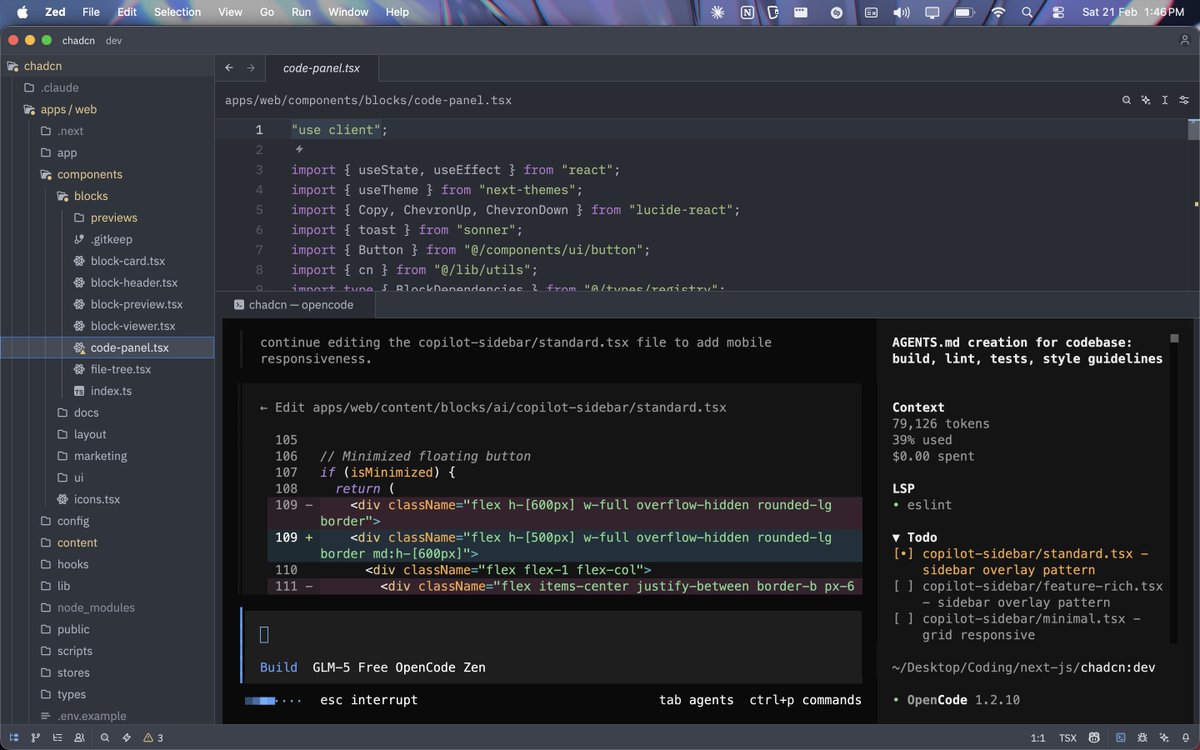This screenshot has height=750, width=1200.
Task: Open the Apple menu
Action: [x=22, y=12]
